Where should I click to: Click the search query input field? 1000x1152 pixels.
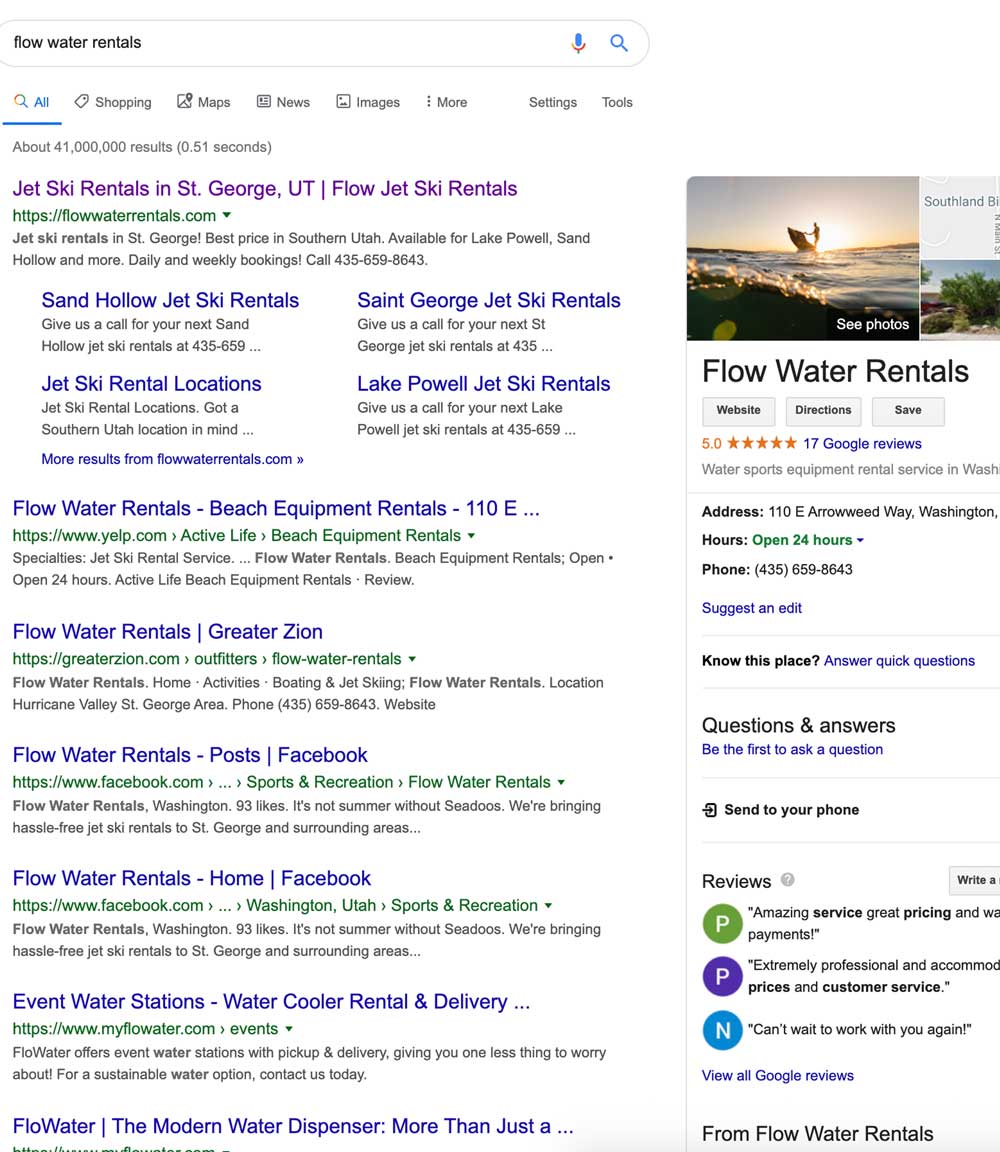click(280, 43)
